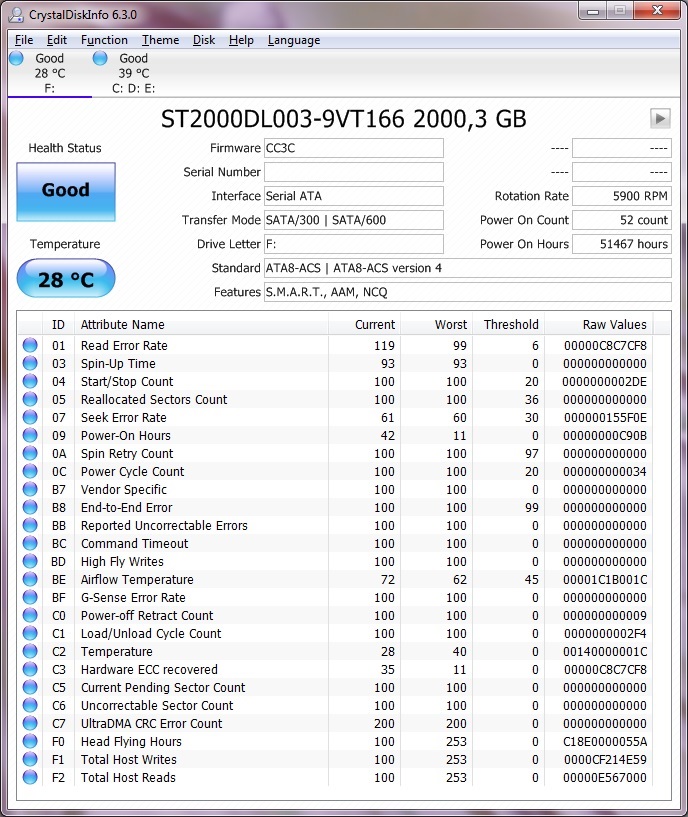The height and width of the screenshot is (817, 688).
Task: Select the Total Host Reads text
Action: click(128, 777)
